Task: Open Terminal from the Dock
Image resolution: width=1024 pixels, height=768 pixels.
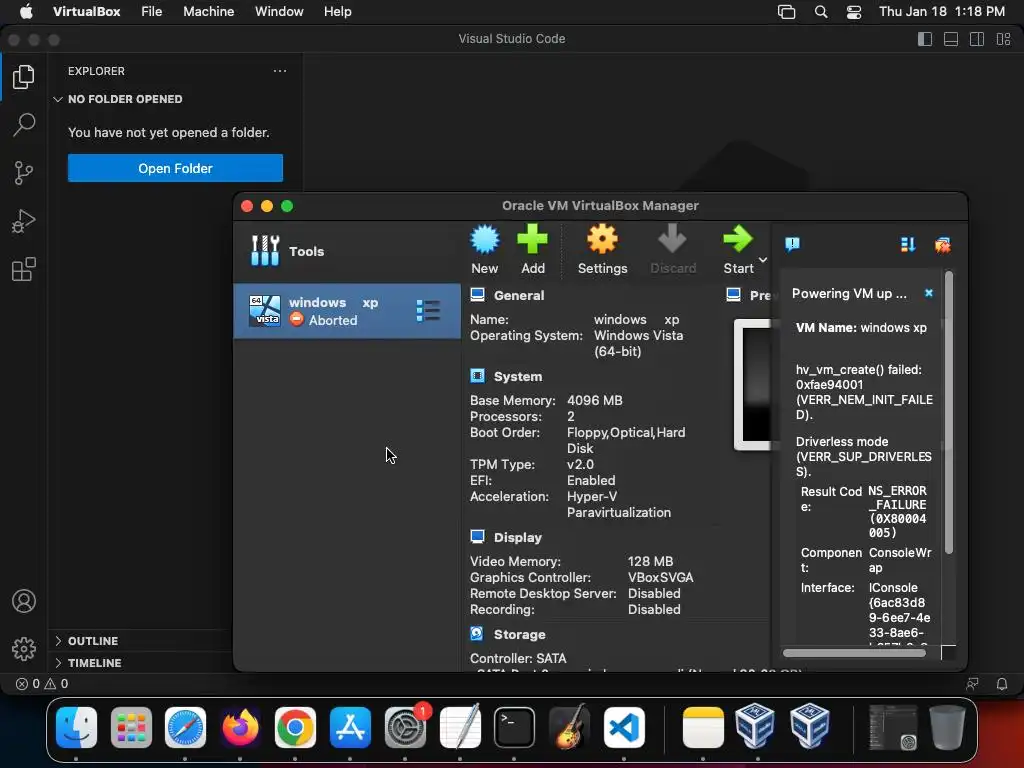Action: (x=514, y=727)
